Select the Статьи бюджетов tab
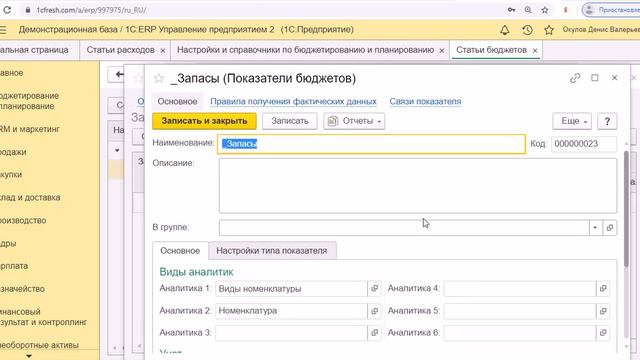 click(x=491, y=50)
